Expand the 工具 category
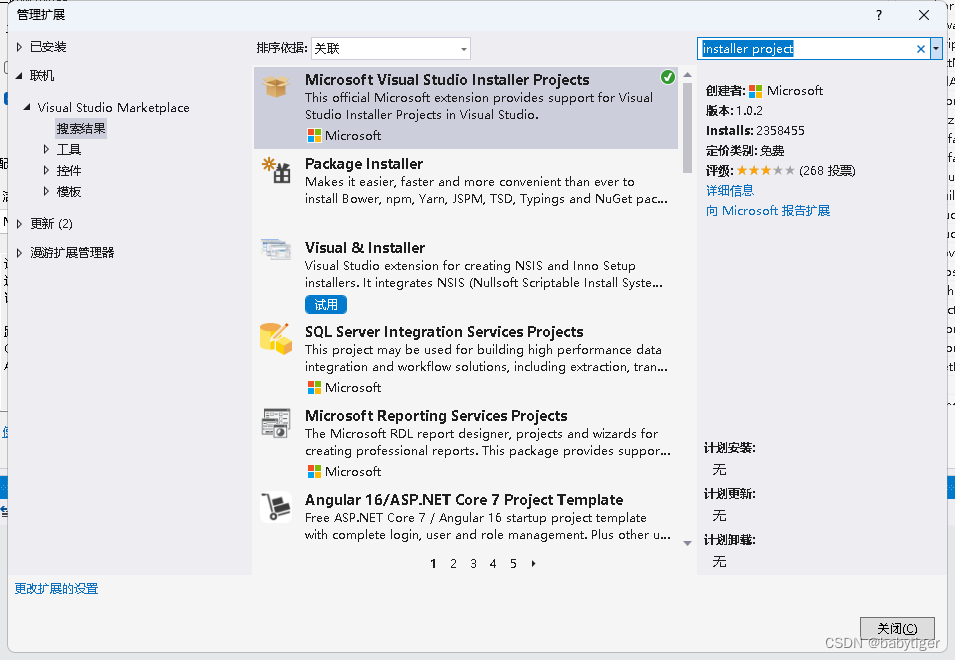This screenshot has width=955, height=660. (46, 149)
